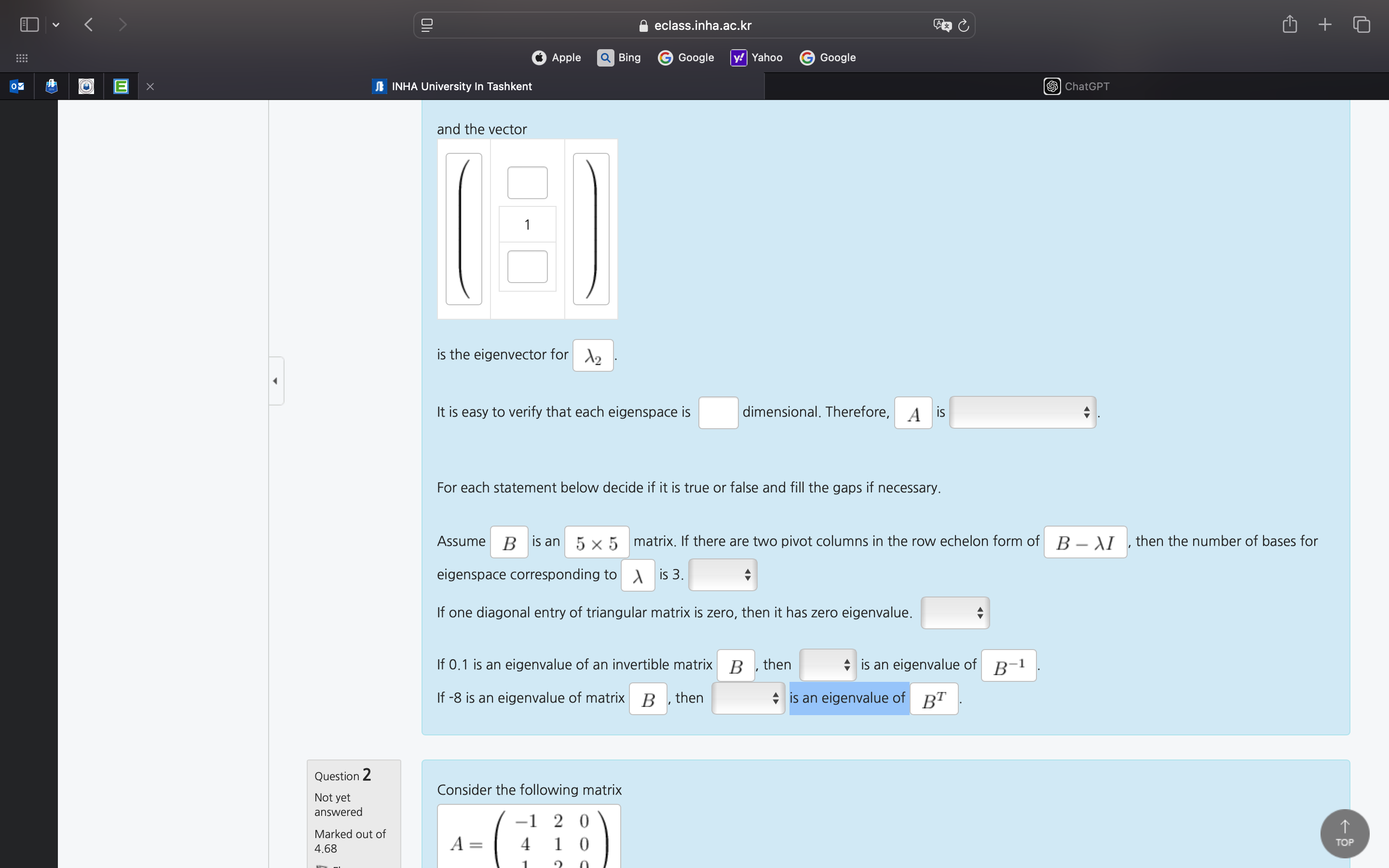Click the lambda 2 formula box
This screenshot has height=868, width=1389.
593,355
